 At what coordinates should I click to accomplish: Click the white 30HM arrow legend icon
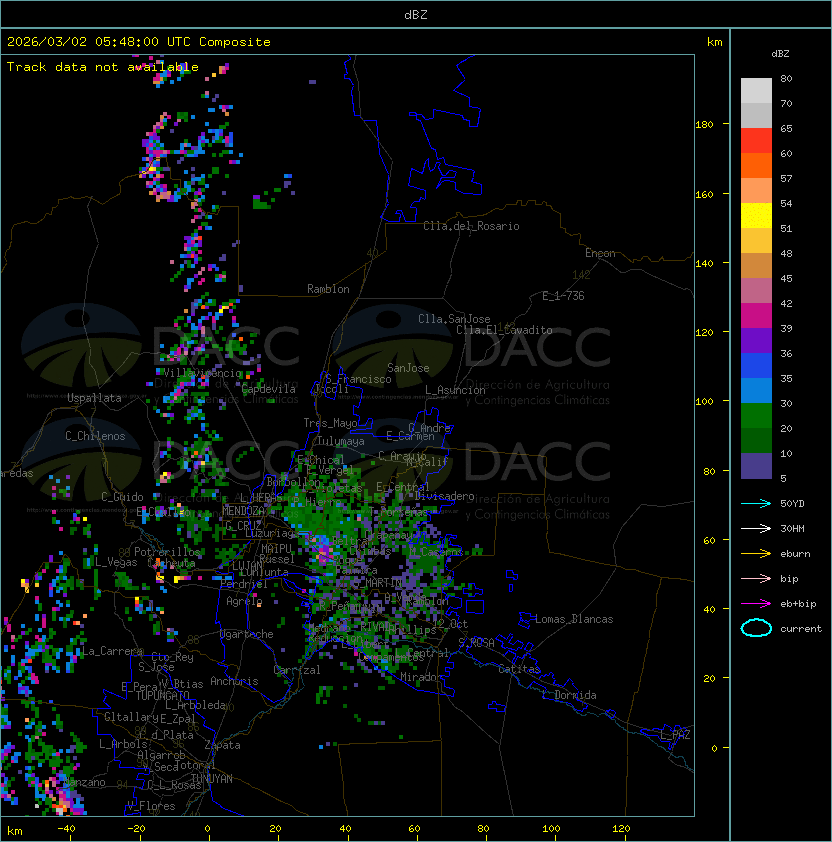(x=756, y=529)
